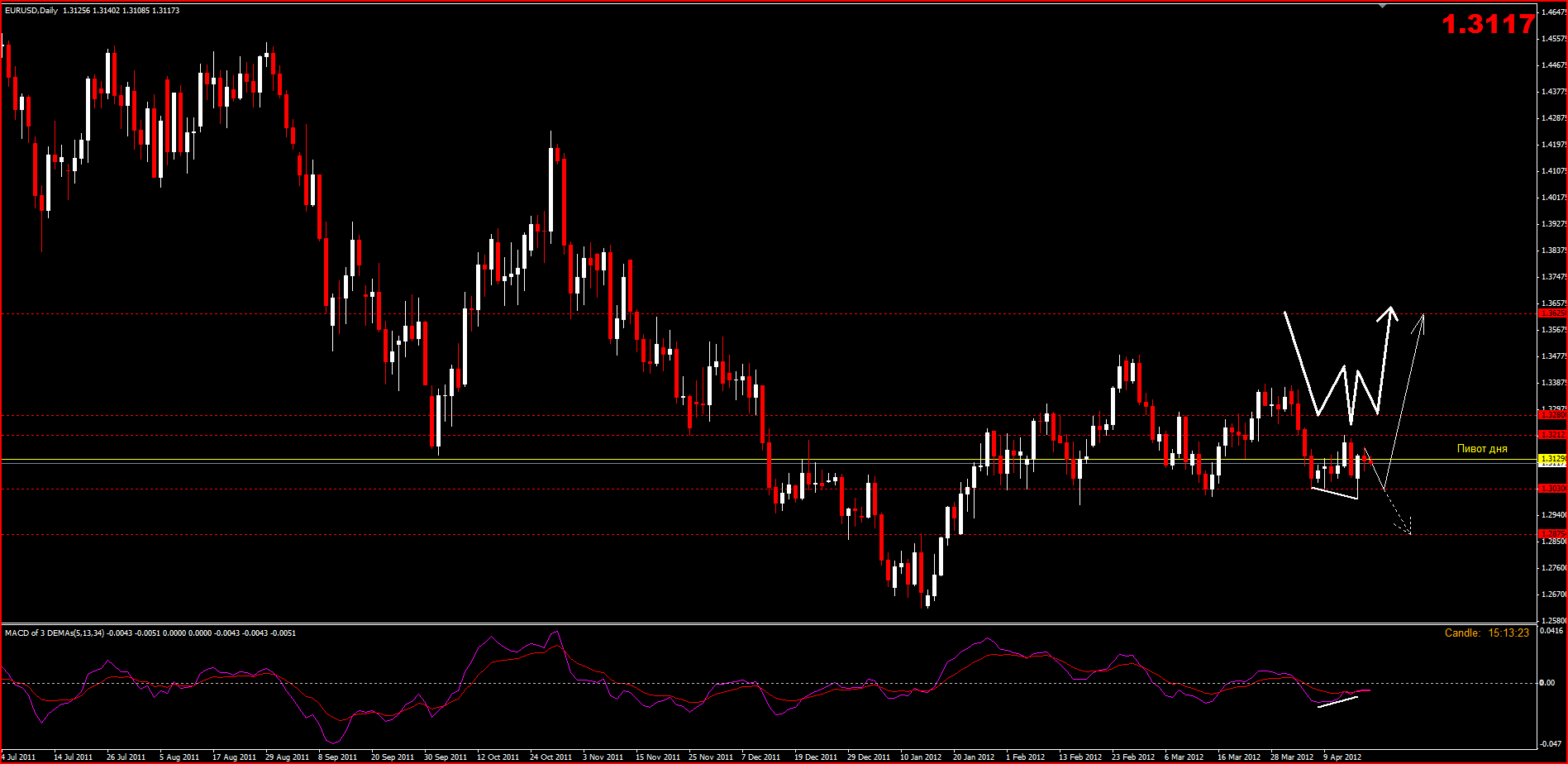
Task: Click the '6 Mar 2012' date label
Action: [x=1184, y=757]
